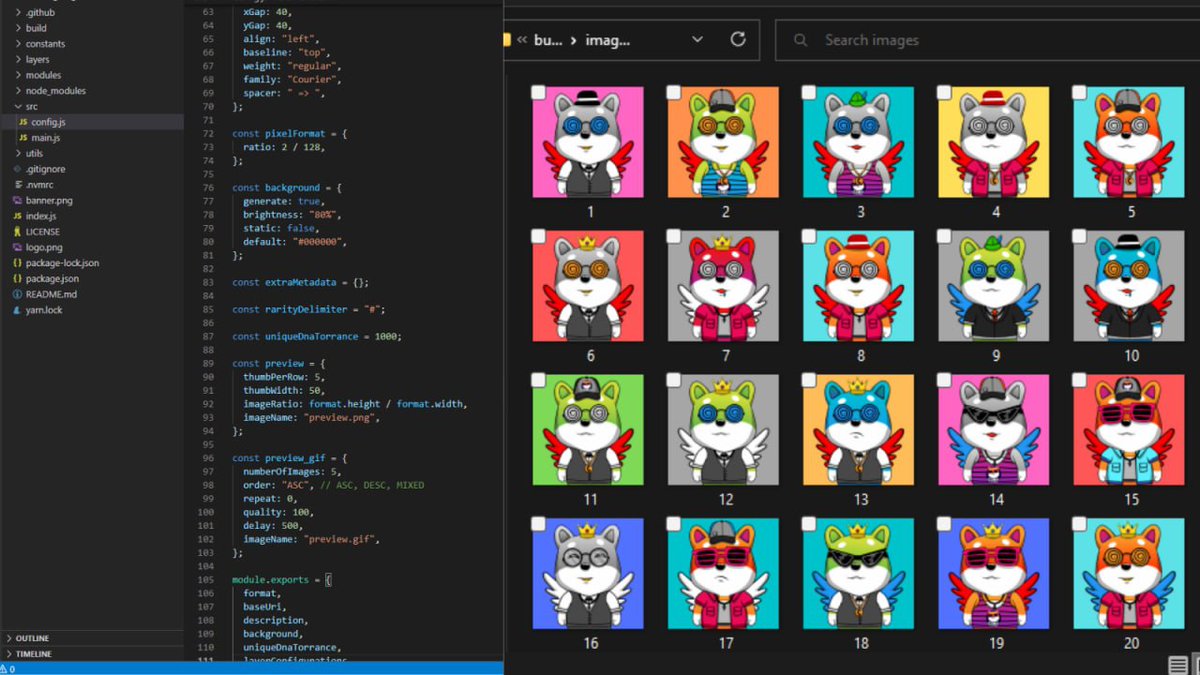The height and width of the screenshot is (675, 1200).
Task: Tick the checkbox on image 18
Action: pyautogui.click(x=809, y=524)
